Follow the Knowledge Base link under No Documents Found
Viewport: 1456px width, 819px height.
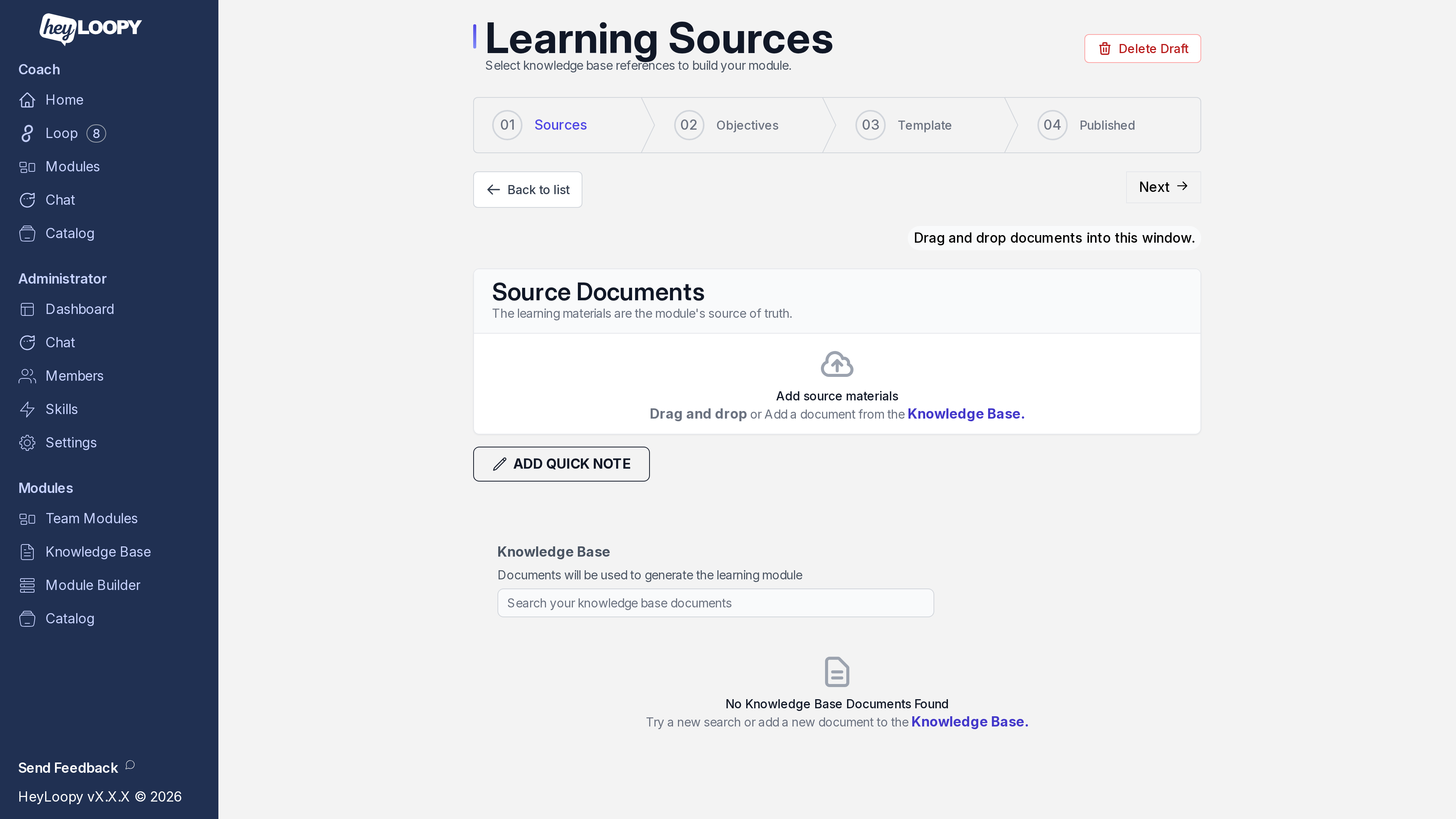[970, 722]
